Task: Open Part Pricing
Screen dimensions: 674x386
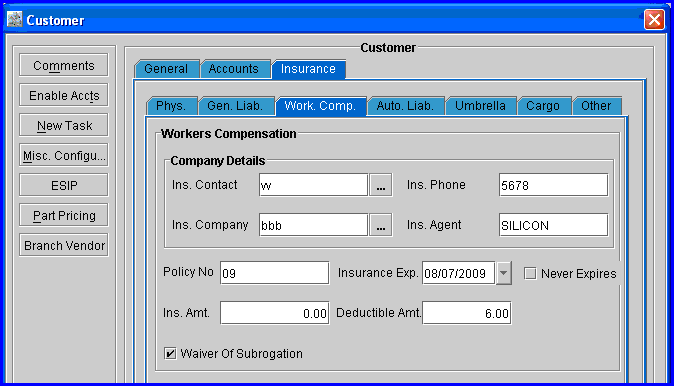Action: (x=64, y=215)
